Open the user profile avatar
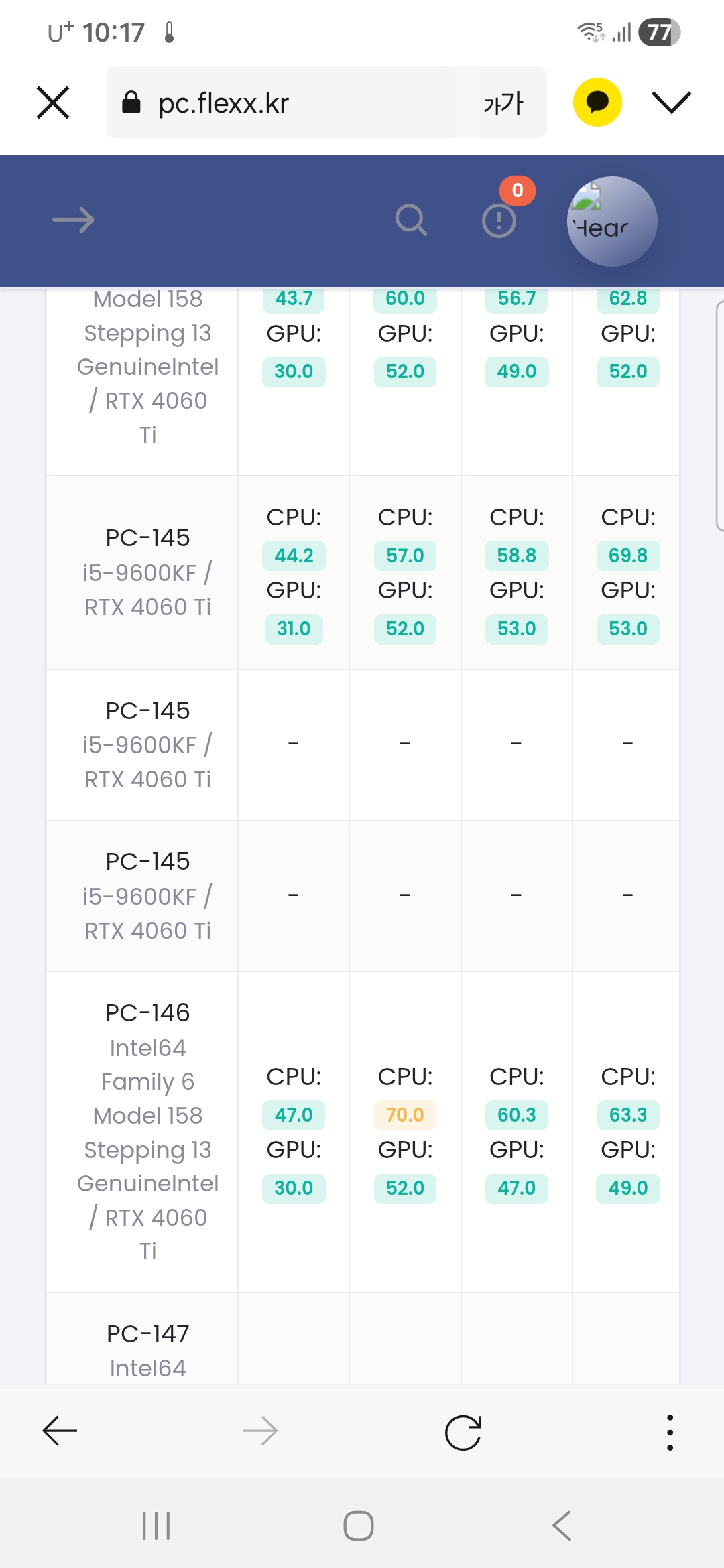The image size is (724, 1568). click(611, 221)
